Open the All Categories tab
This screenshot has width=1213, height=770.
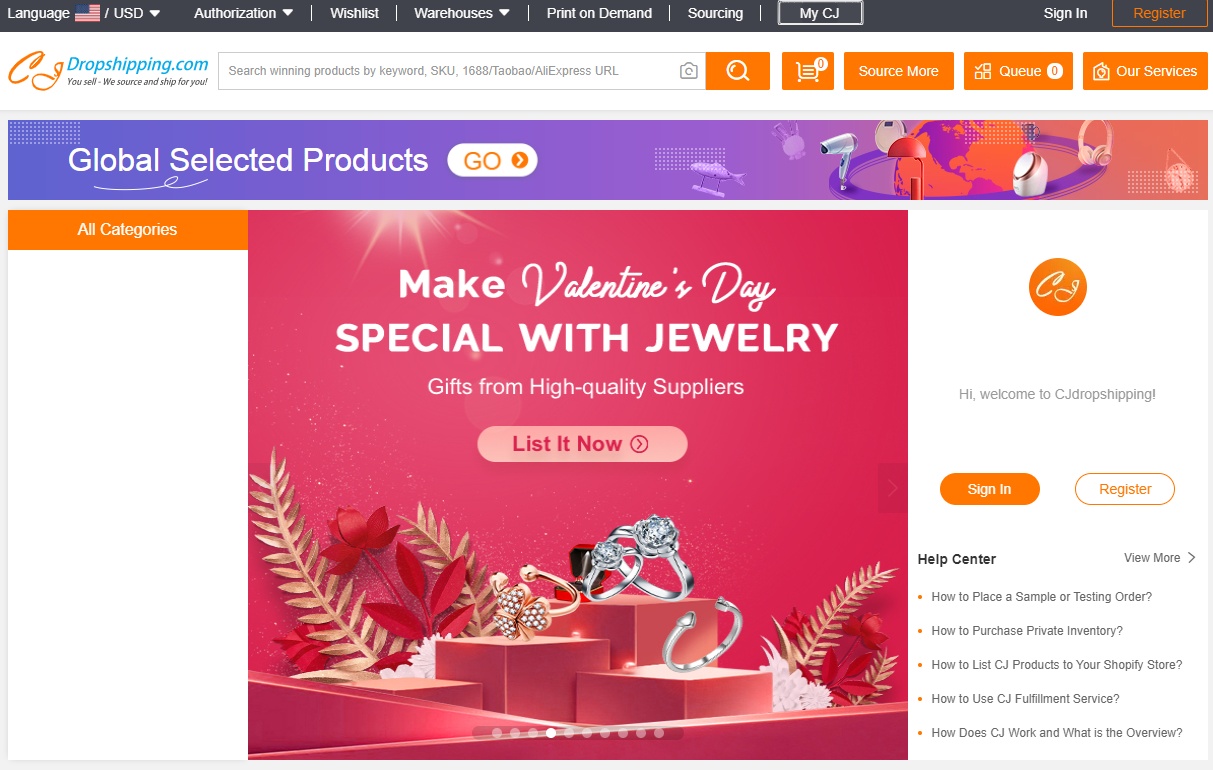pyautogui.click(x=127, y=229)
